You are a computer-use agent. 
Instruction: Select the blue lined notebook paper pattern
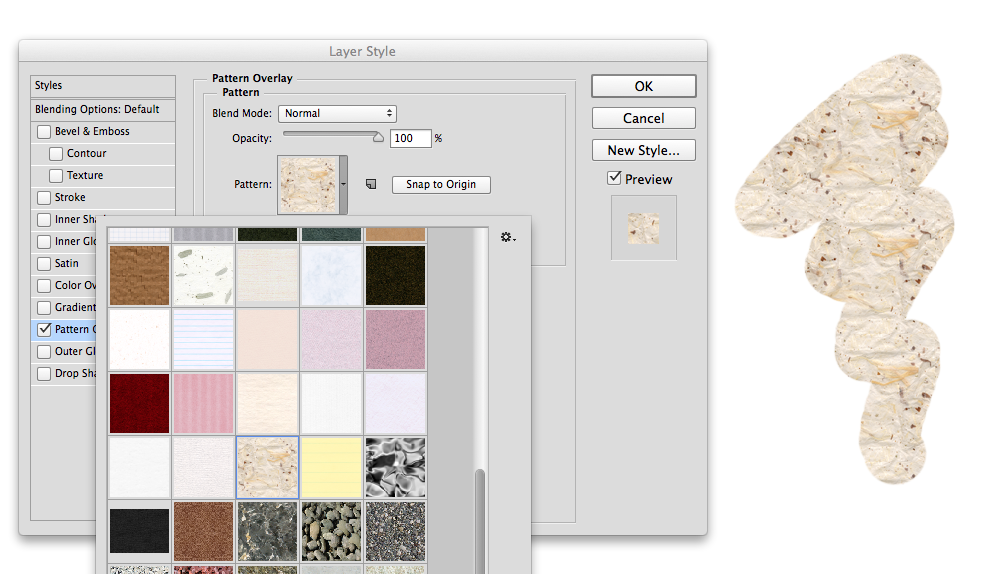[203, 340]
